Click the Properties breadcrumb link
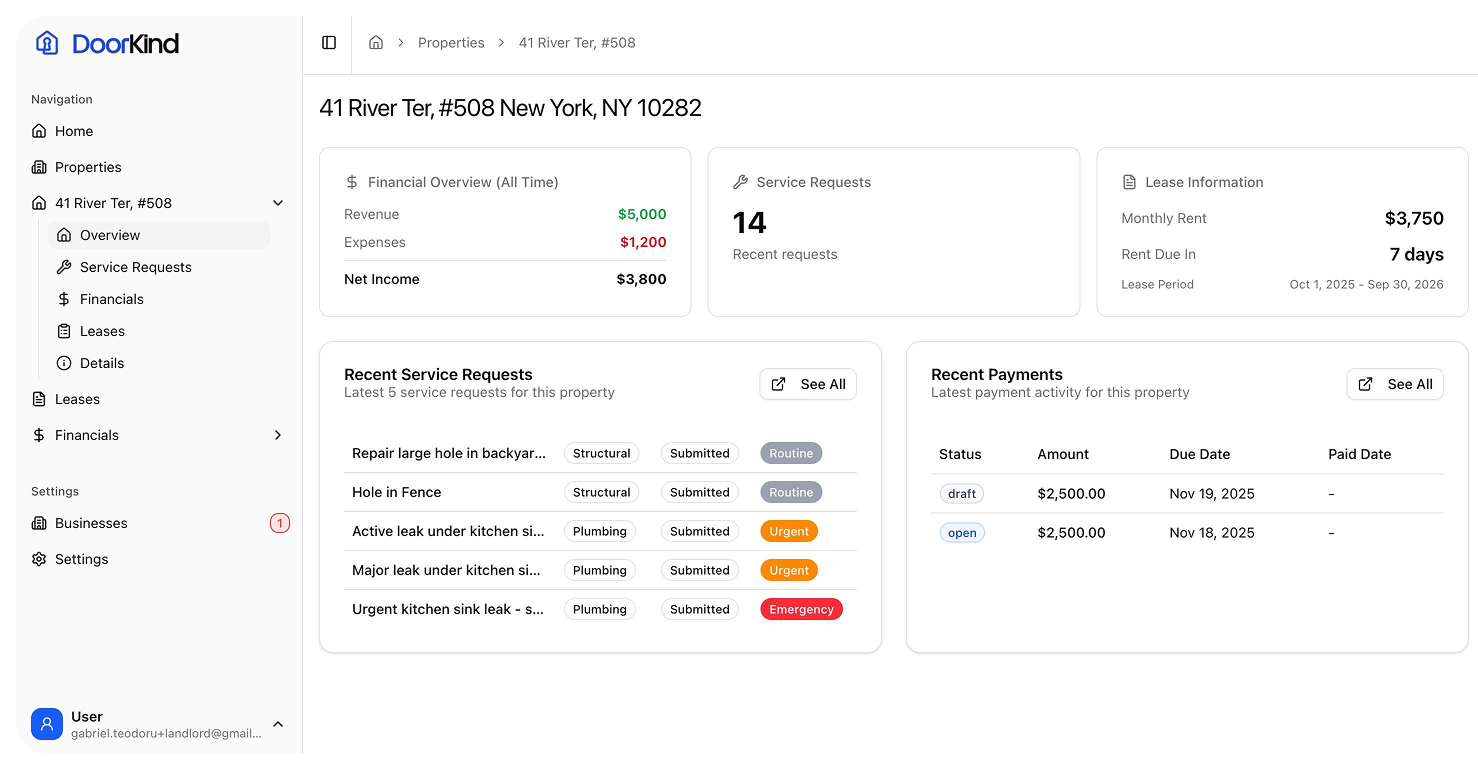Screen dimensions: 1478x770 pos(451,43)
